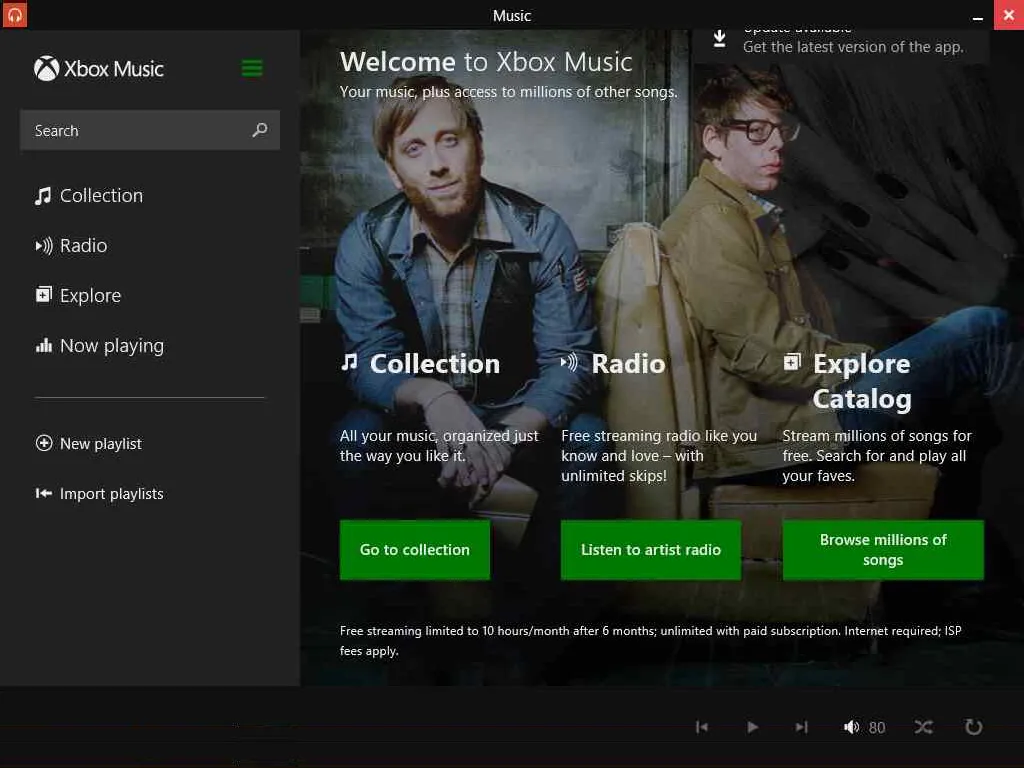Click the download arrow update icon

pyautogui.click(x=719, y=39)
